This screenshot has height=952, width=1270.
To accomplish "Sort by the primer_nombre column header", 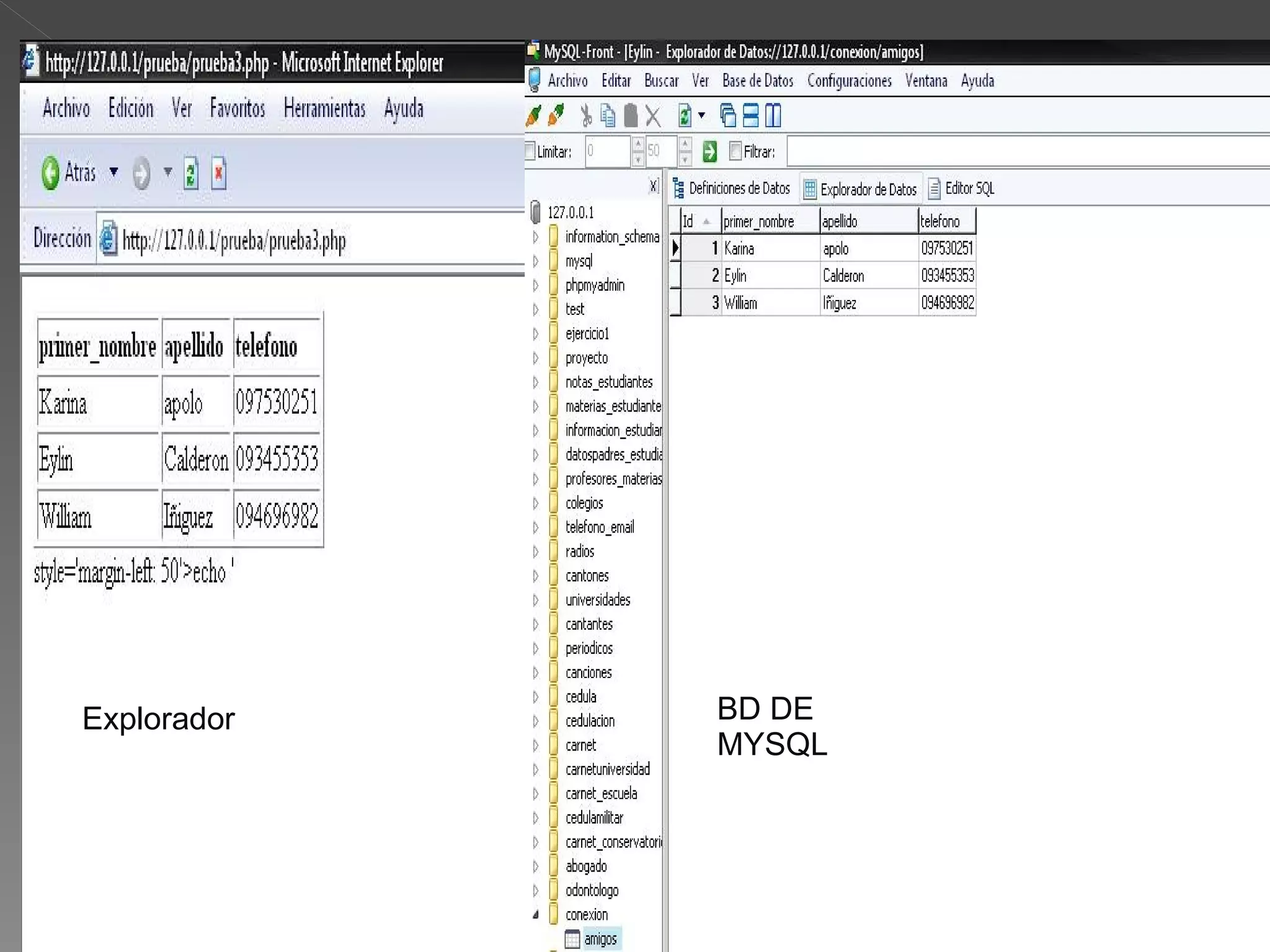I will (770, 221).
